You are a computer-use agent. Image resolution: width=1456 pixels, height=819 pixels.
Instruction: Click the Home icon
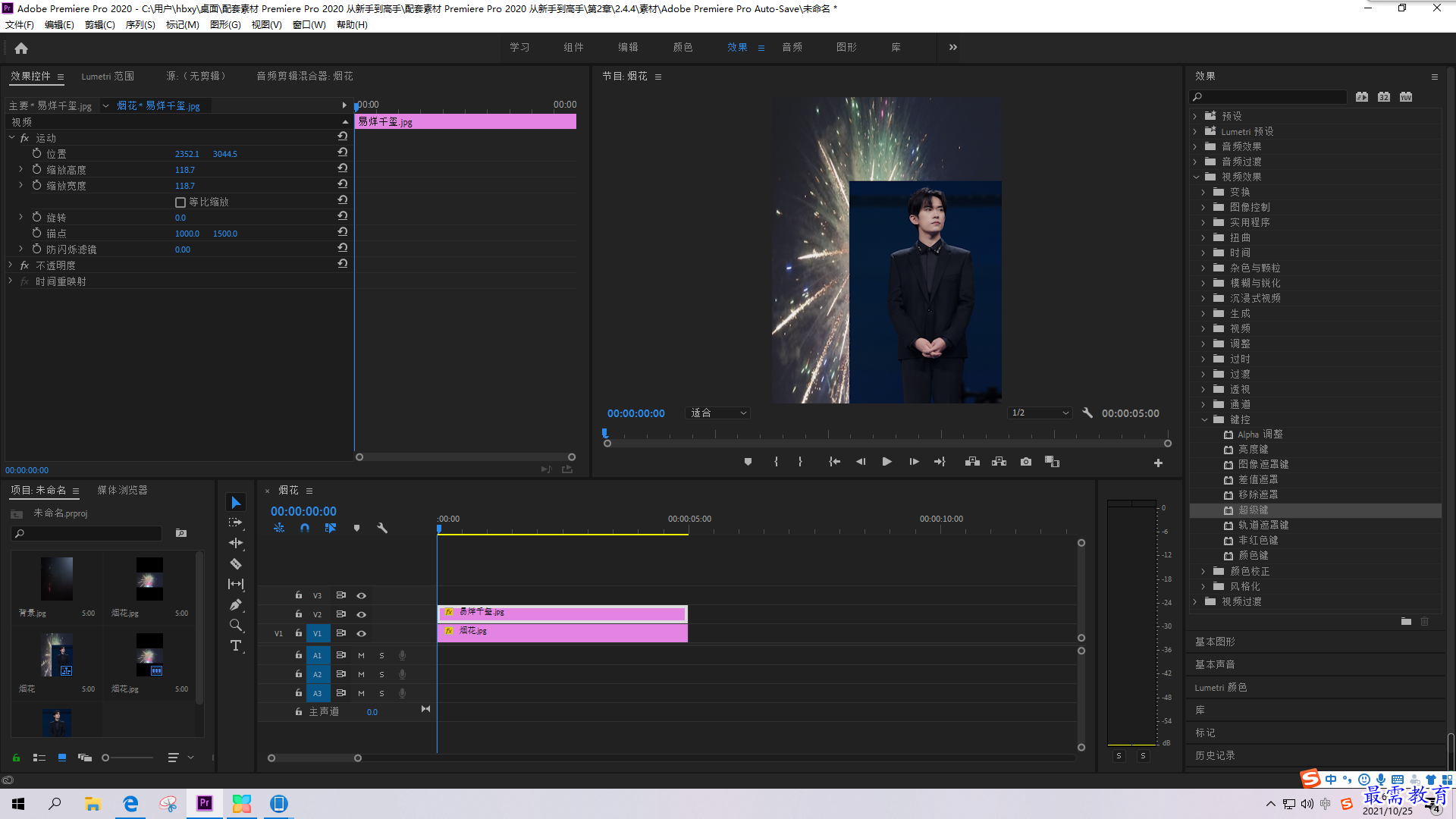21,48
